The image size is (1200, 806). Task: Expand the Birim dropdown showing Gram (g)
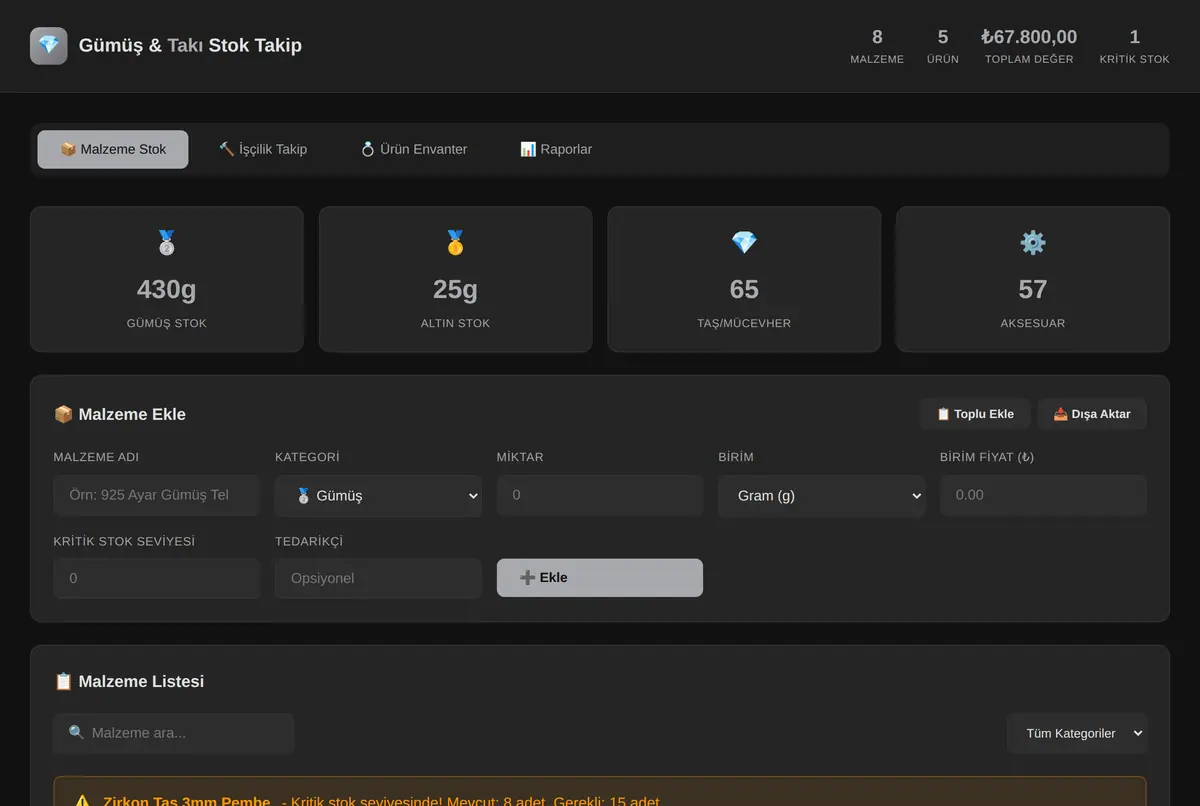tap(822, 495)
